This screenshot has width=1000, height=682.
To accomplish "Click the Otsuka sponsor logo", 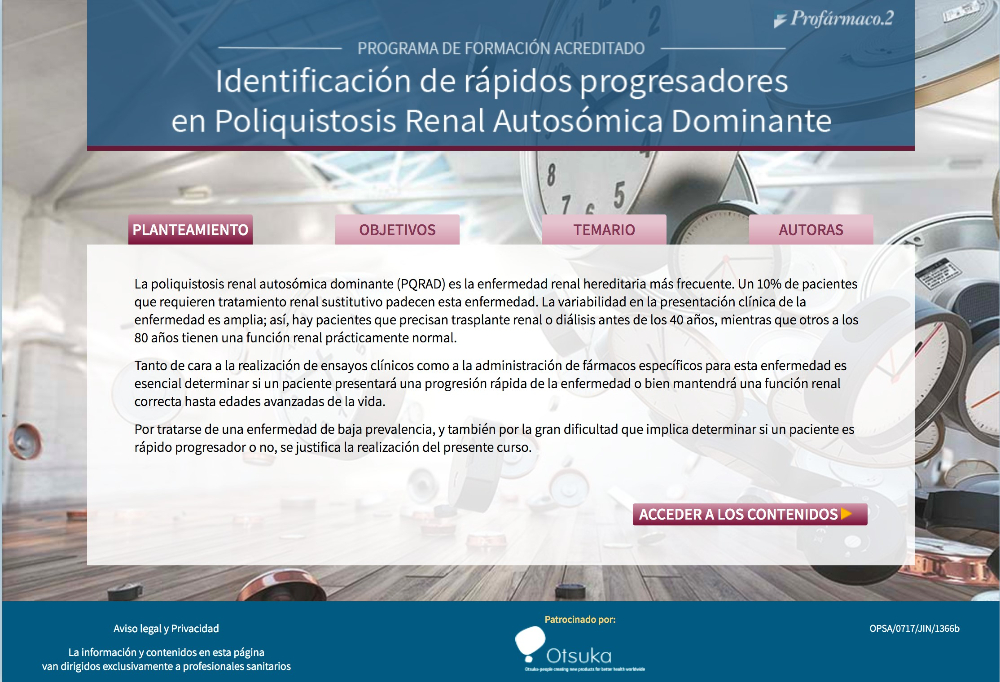I will coord(579,649).
